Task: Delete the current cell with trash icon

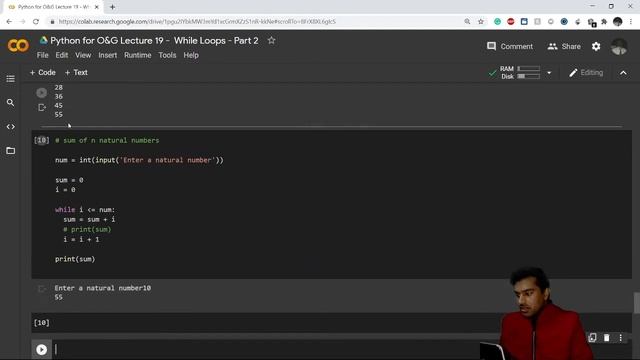Action: tap(607, 338)
